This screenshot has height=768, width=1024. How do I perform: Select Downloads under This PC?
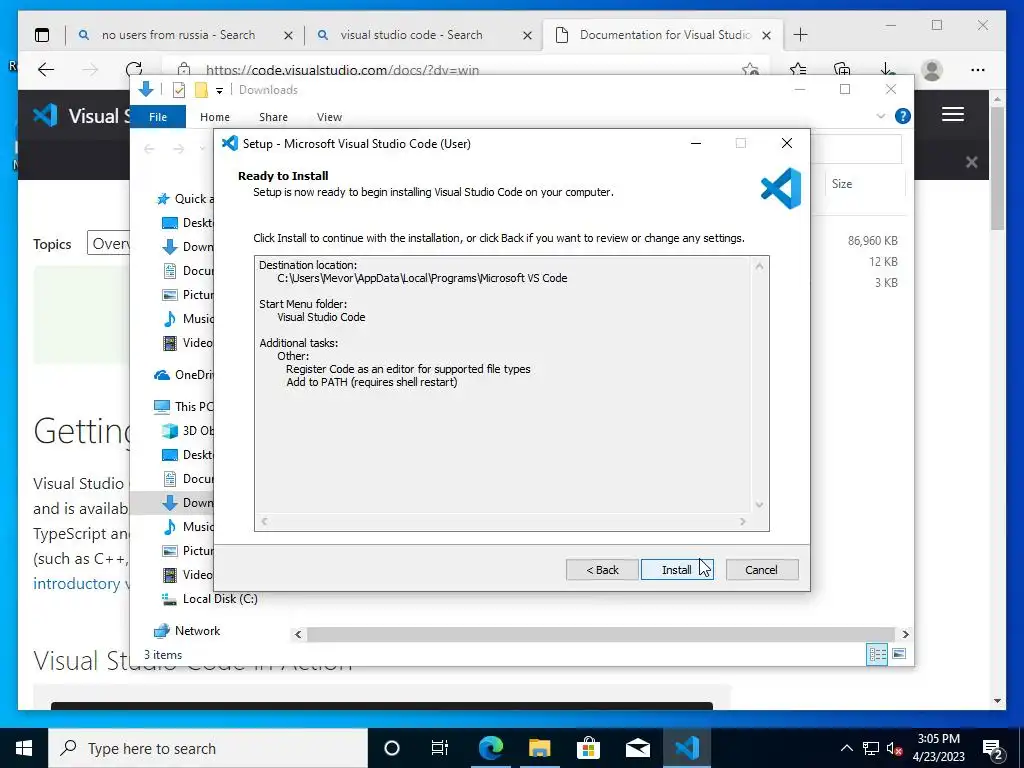(x=187, y=502)
